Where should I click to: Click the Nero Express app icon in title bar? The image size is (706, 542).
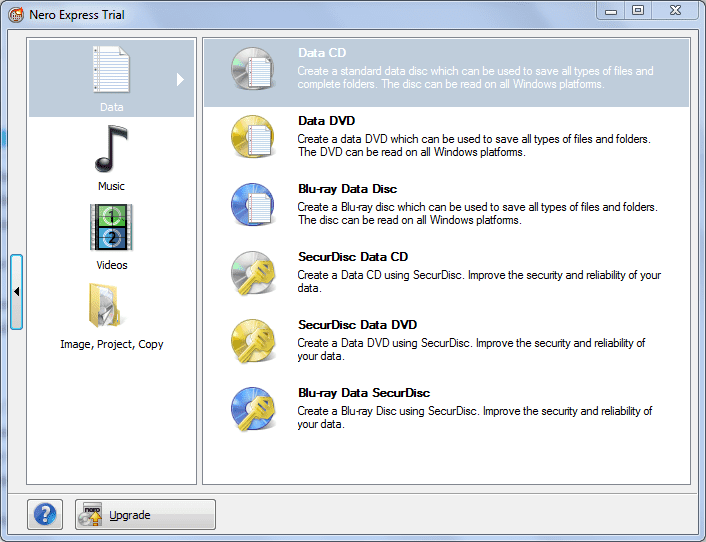click(16, 15)
